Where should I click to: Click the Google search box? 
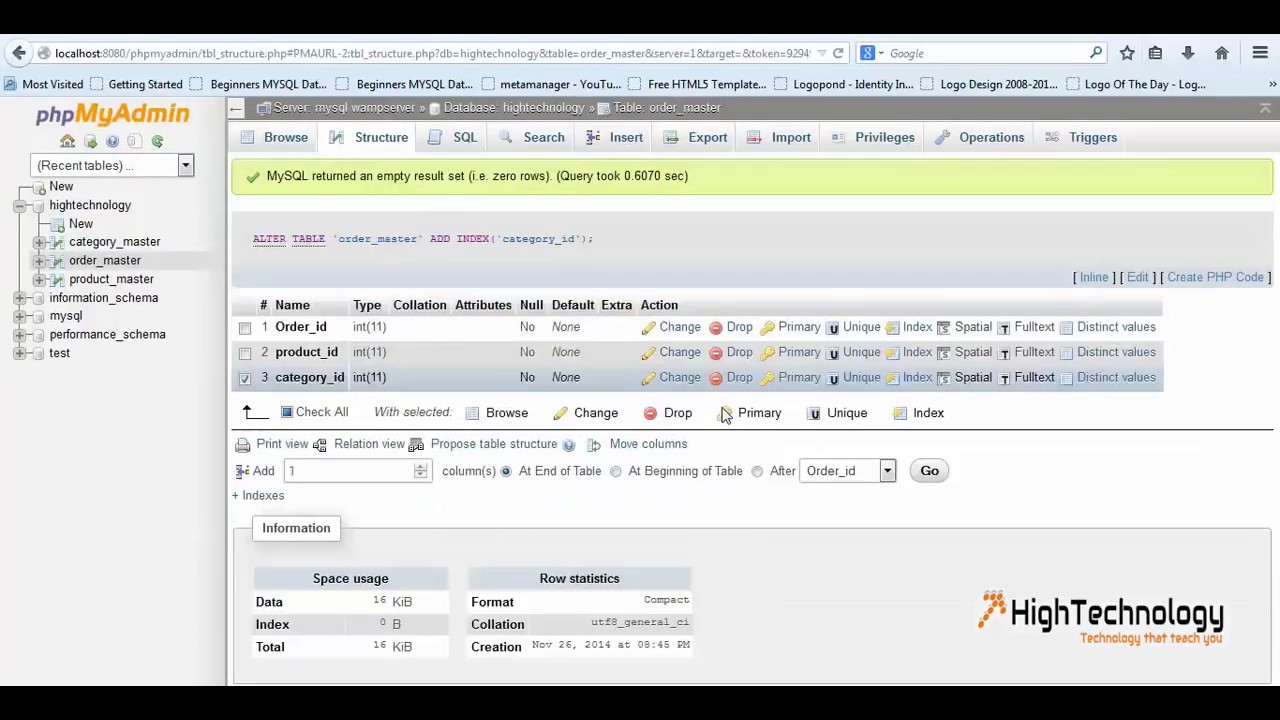[x=985, y=53]
